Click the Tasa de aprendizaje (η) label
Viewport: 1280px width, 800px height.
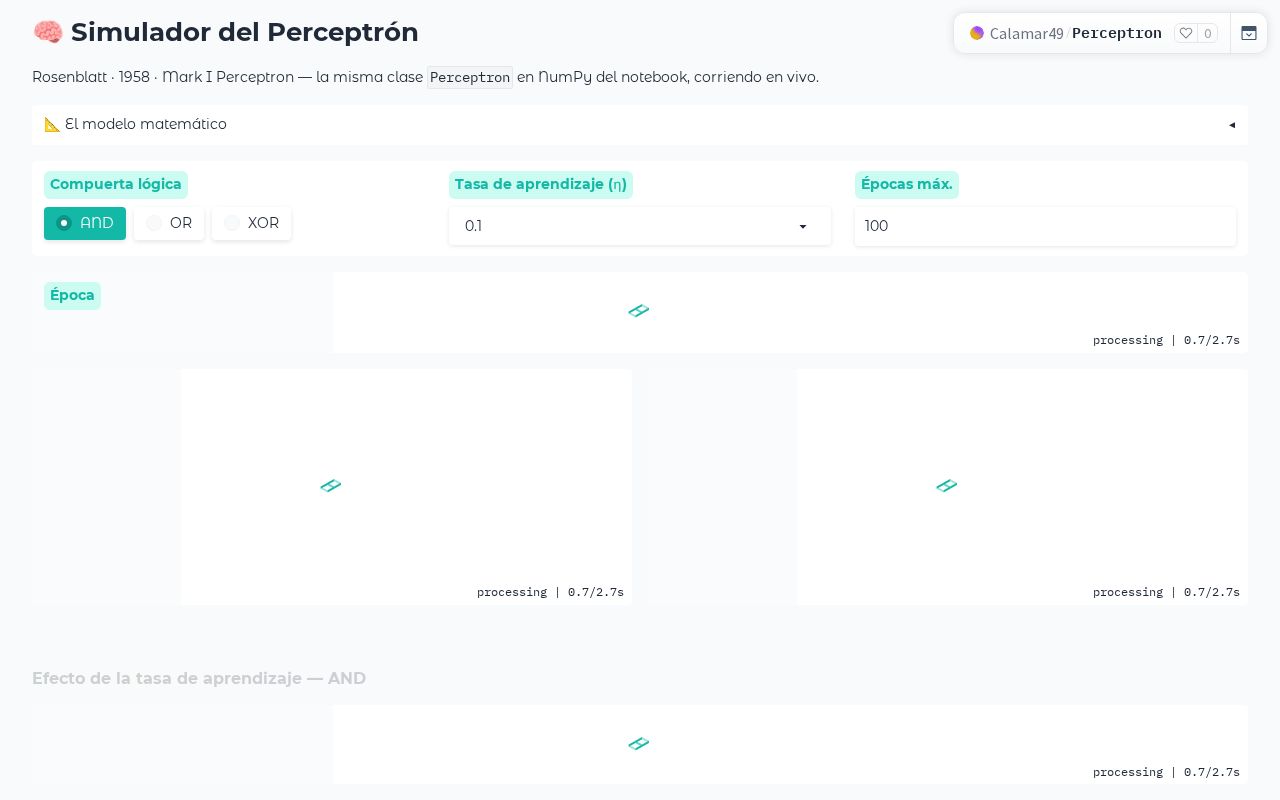click(x=541, y=184)
